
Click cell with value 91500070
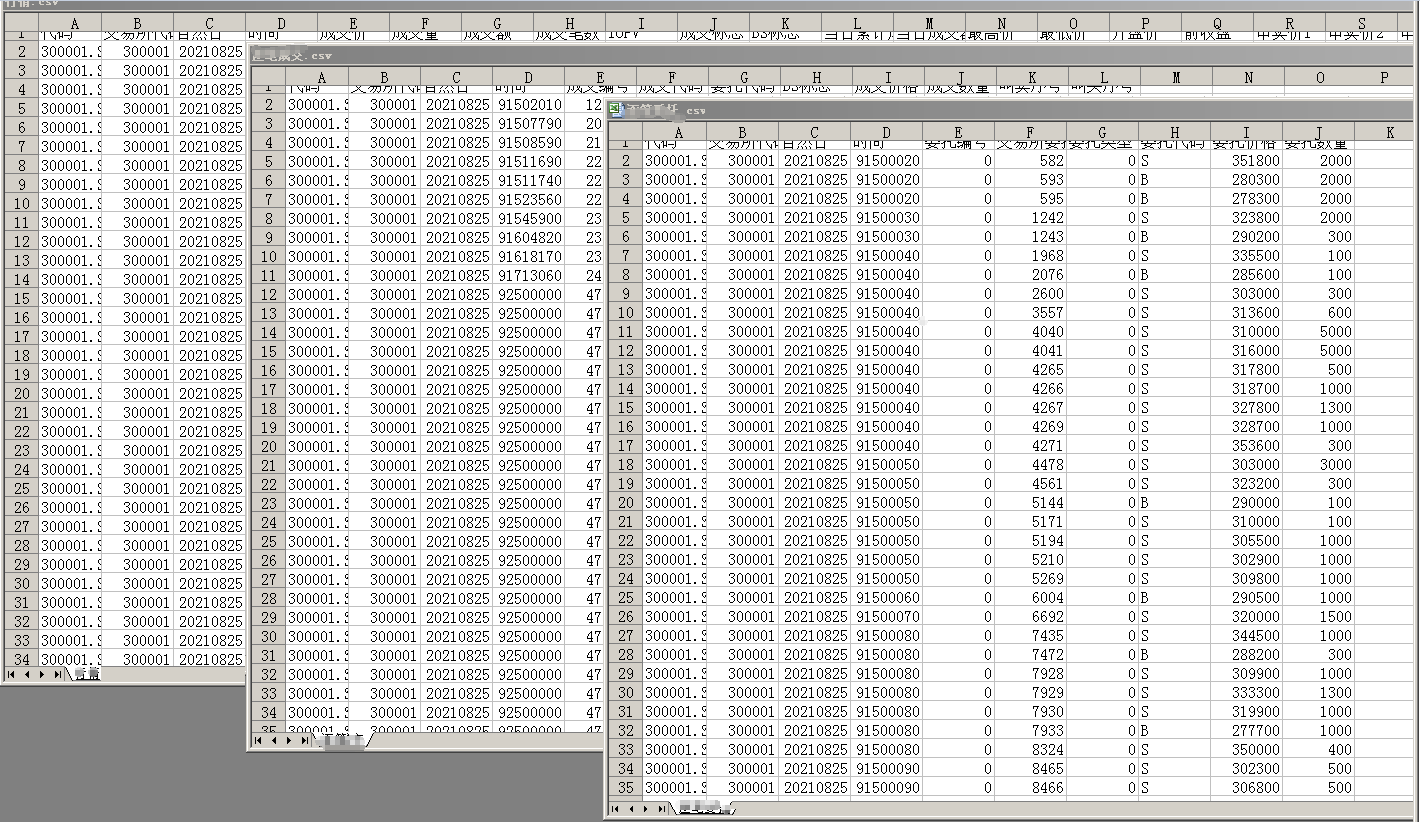tap(886, 616)
